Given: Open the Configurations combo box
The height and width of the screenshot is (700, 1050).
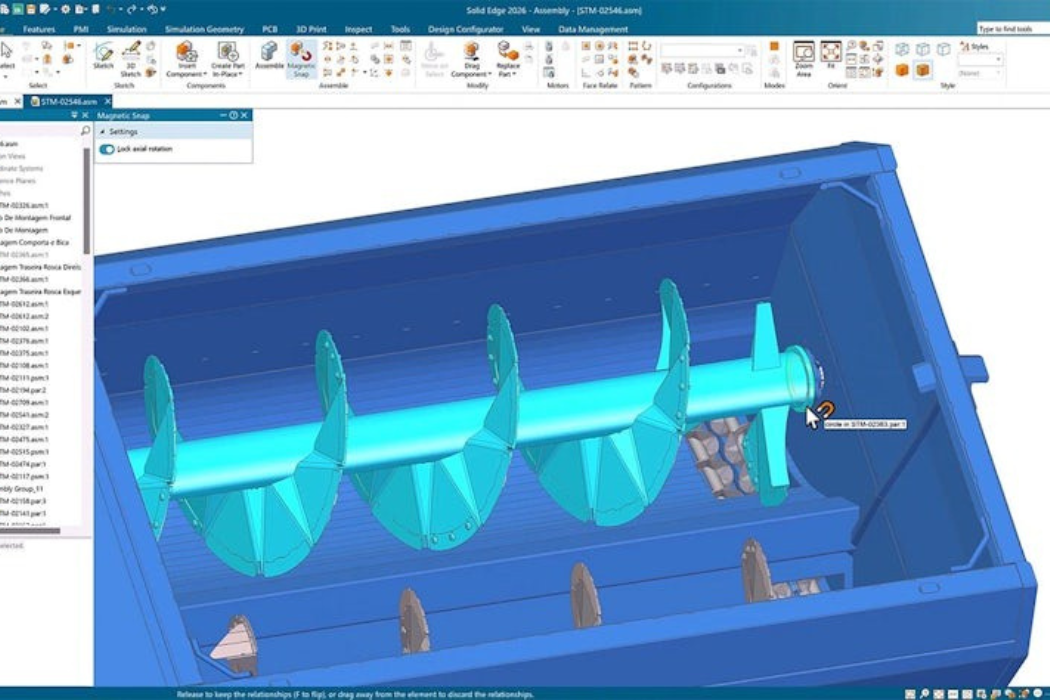Looking at the screenshot, I should (702, 50).
